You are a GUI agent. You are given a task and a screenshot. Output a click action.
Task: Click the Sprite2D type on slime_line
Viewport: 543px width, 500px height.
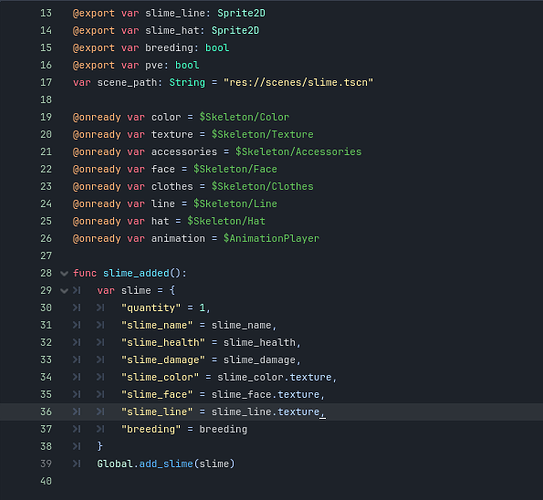tap(241, 13)
